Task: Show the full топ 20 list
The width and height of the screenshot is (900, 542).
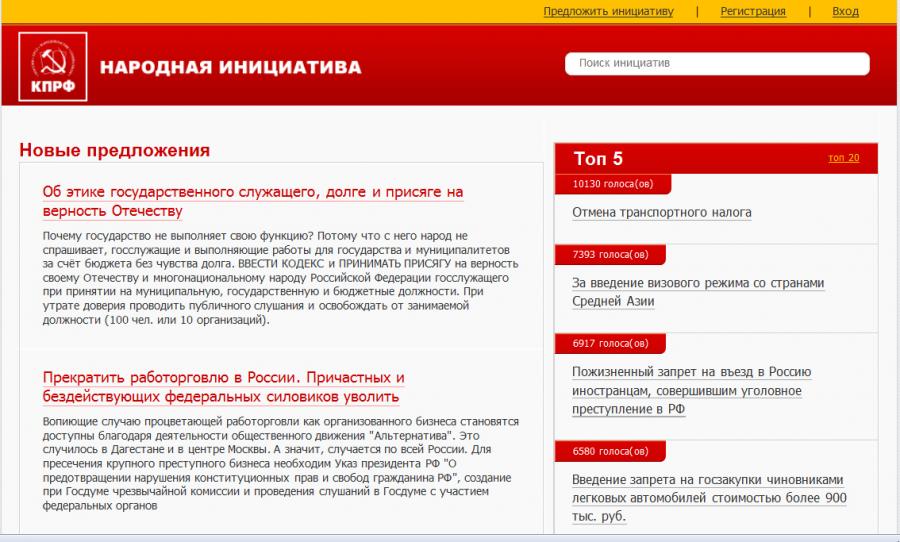Action: [843, 158]
